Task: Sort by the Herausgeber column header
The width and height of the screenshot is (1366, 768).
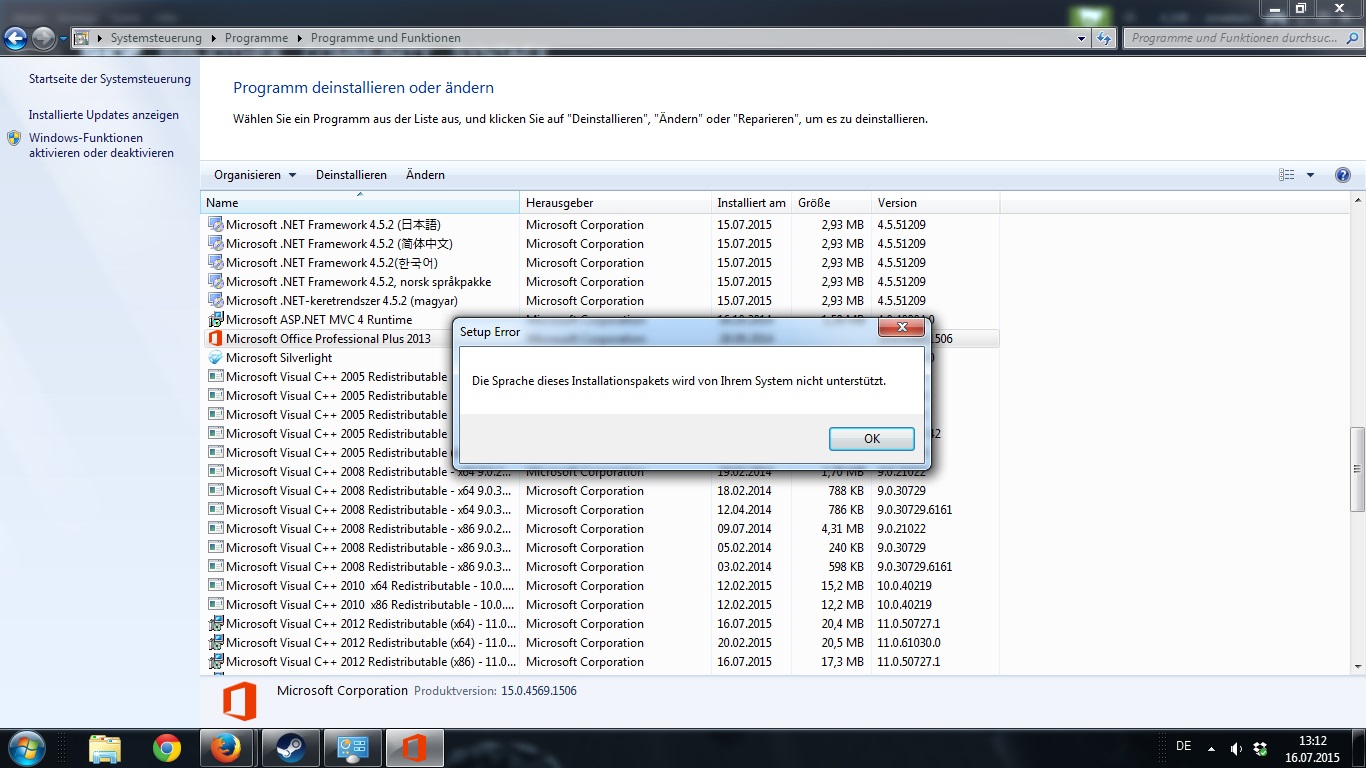Action: click(x=616, y=203)
